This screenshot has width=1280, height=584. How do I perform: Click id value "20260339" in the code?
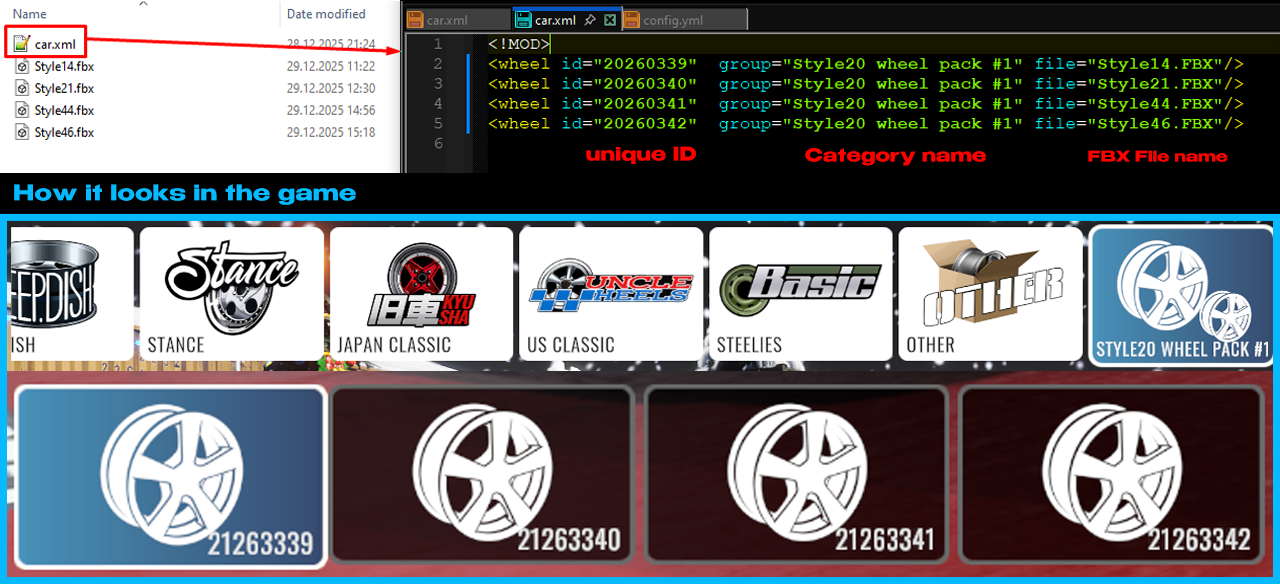[x=645, y=64]
